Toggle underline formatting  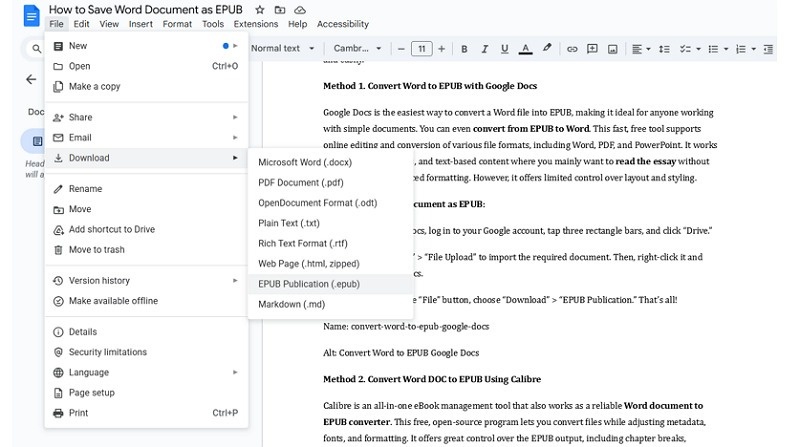pyautogui.click(x=505, y=49)
